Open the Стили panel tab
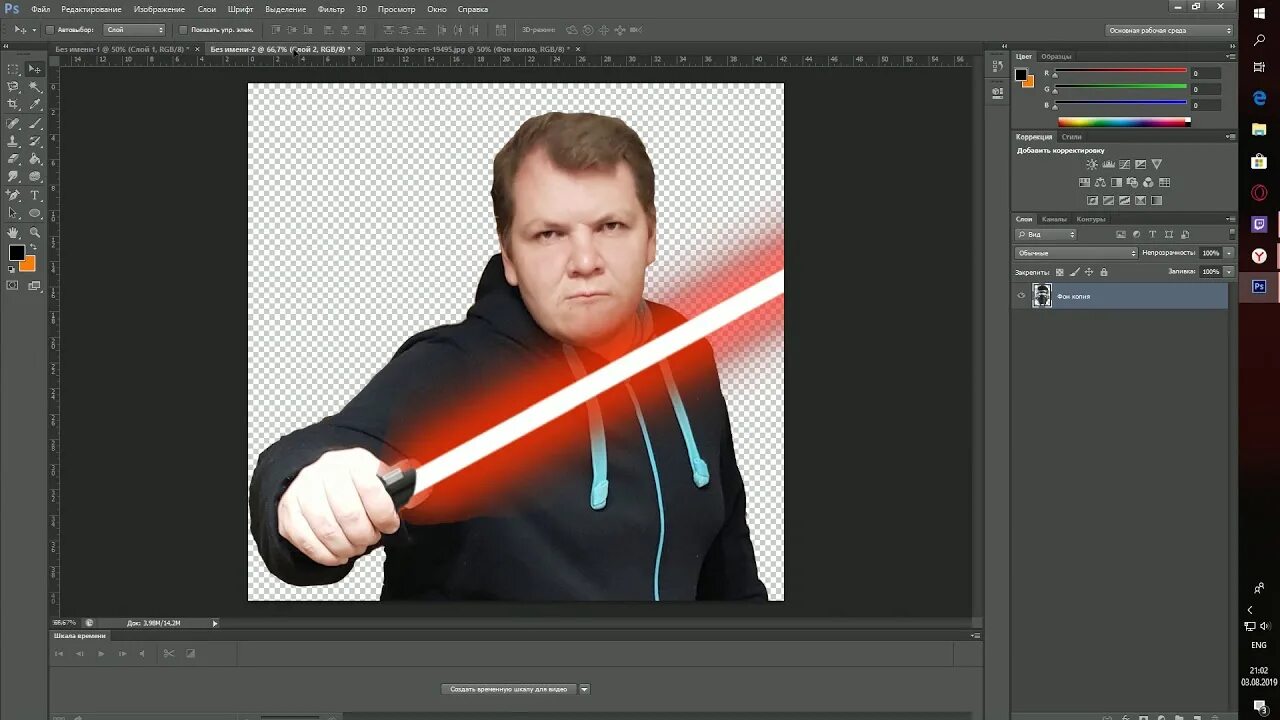This screenshot has width=1280, height=720. coord(1071,136)
